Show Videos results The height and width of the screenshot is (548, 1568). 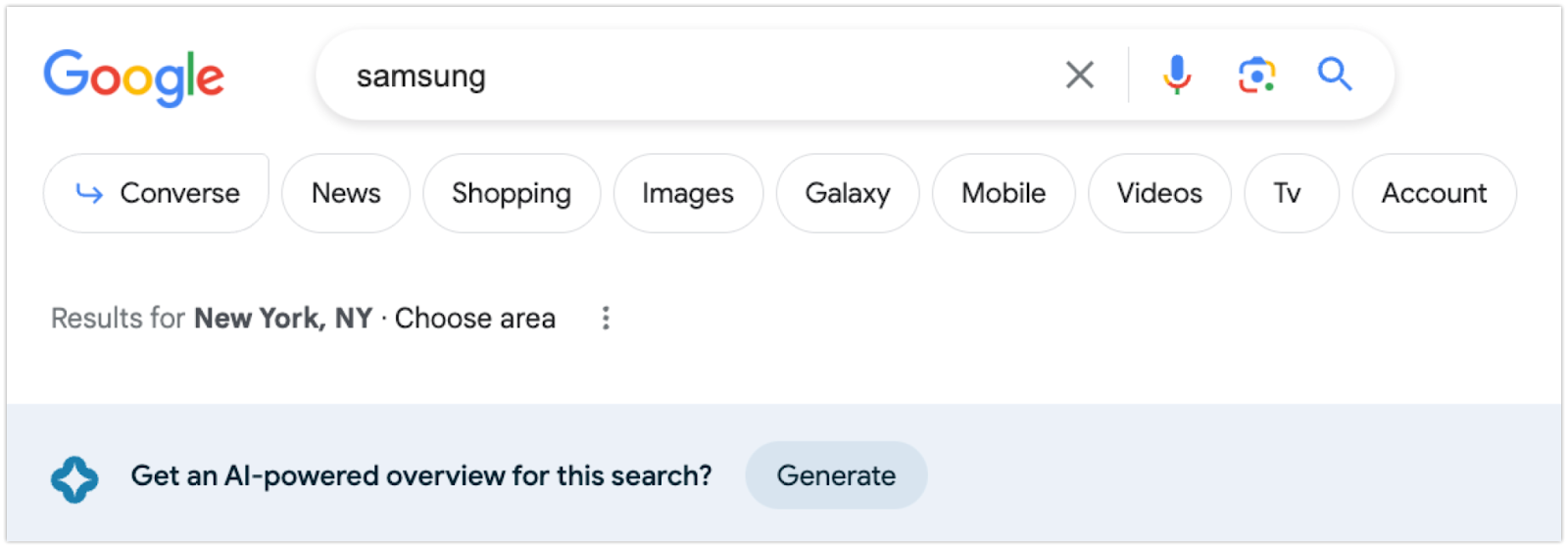pos(1159,193)
